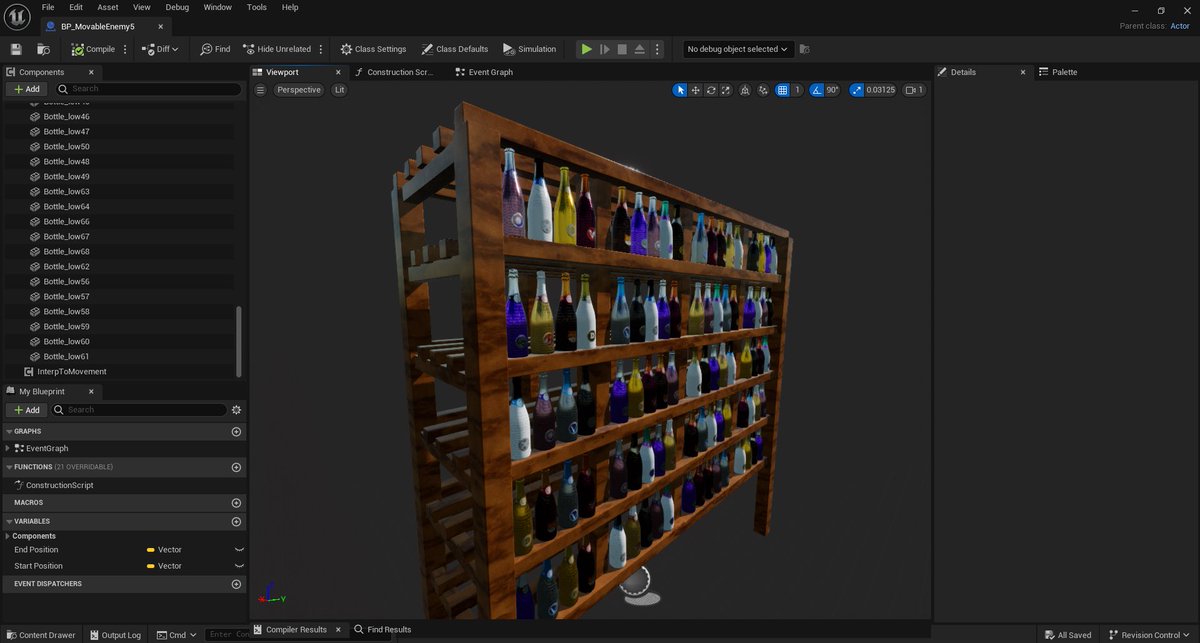Change rotation snap value 90°
The width and height of the screenshot is (1200, 643).
pyautogui.click(x=832, y=90)
